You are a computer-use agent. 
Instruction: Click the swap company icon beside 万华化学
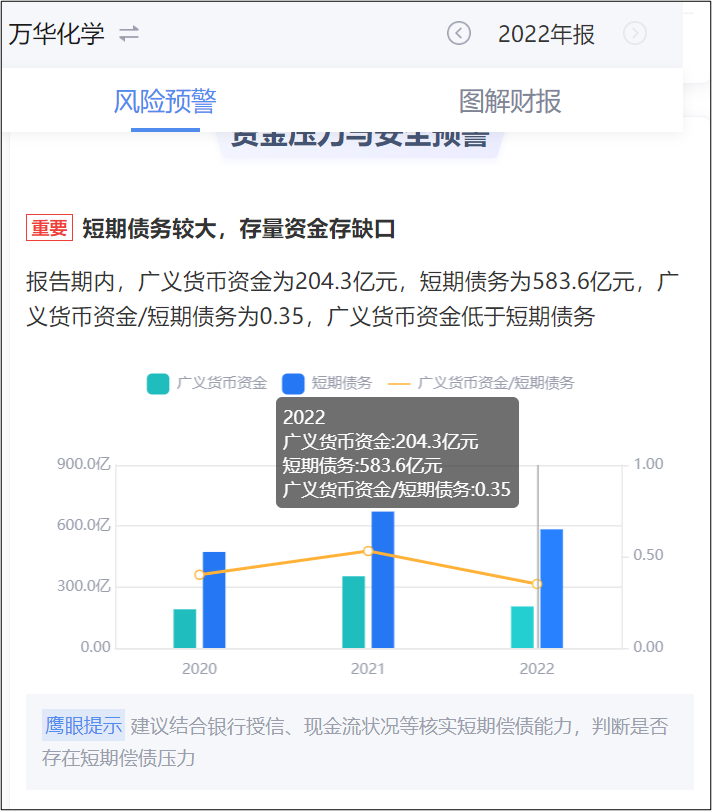(129, 34)
